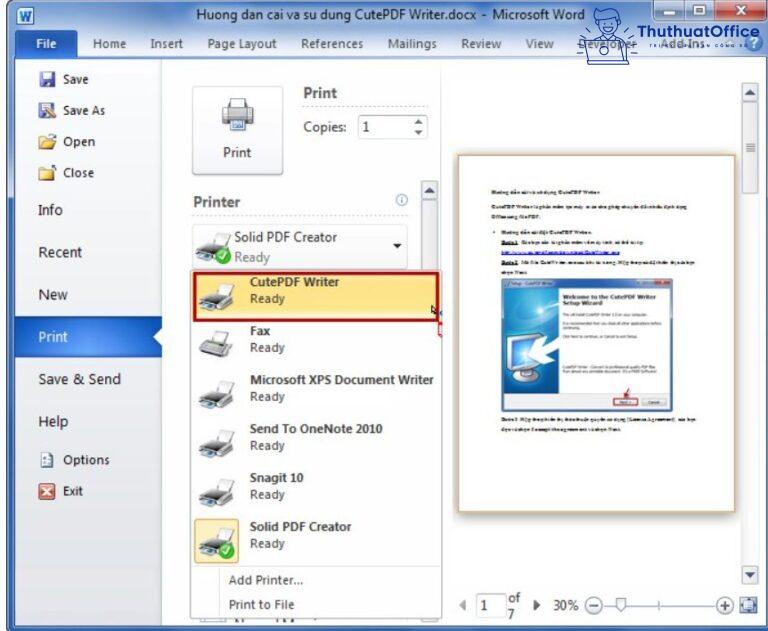Click the Snagit 10 printer icon
The image size is (768, 631).
[x=217, y=492]
